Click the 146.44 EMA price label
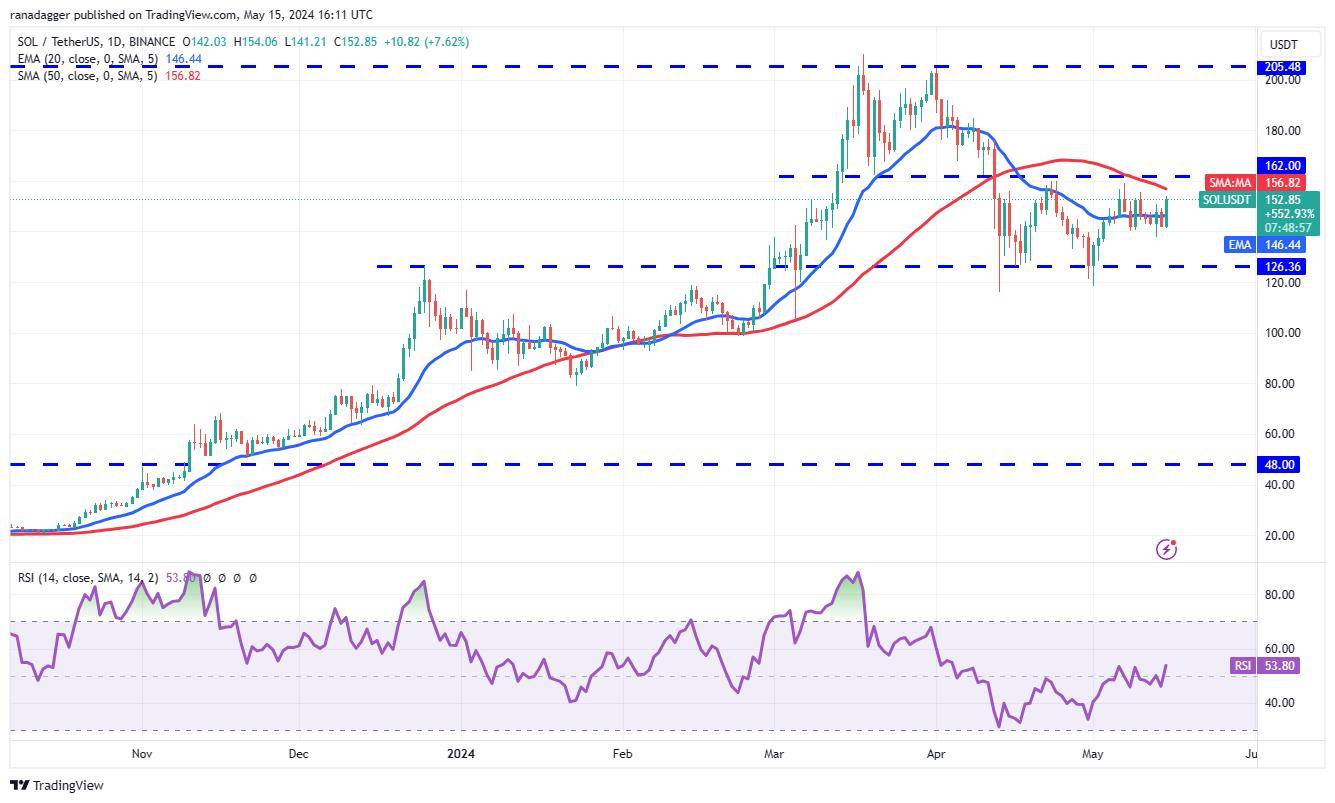The height and width of the screenshot is (803, 1335). pos(1282,245)
